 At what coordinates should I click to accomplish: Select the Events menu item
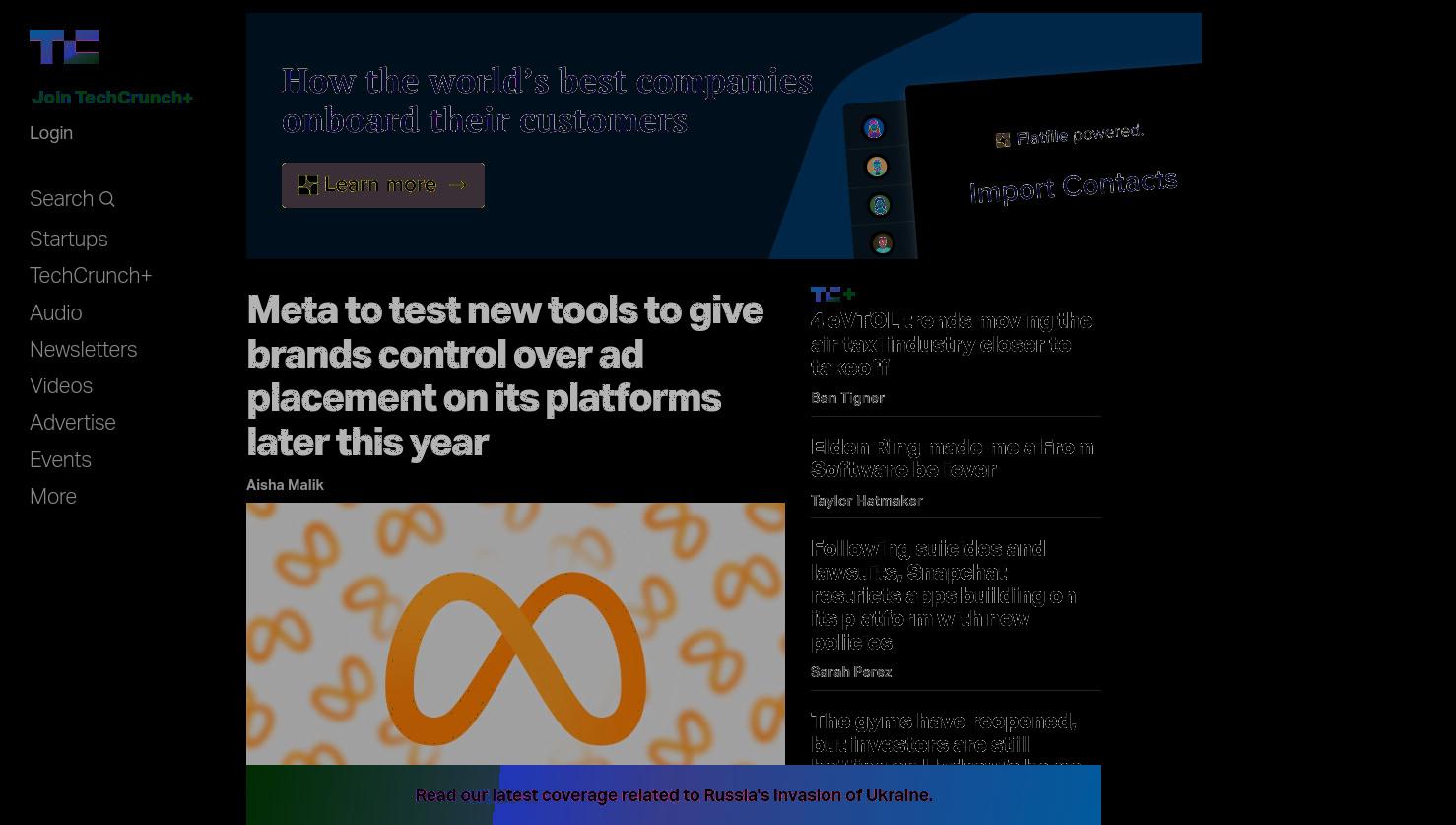60,460
